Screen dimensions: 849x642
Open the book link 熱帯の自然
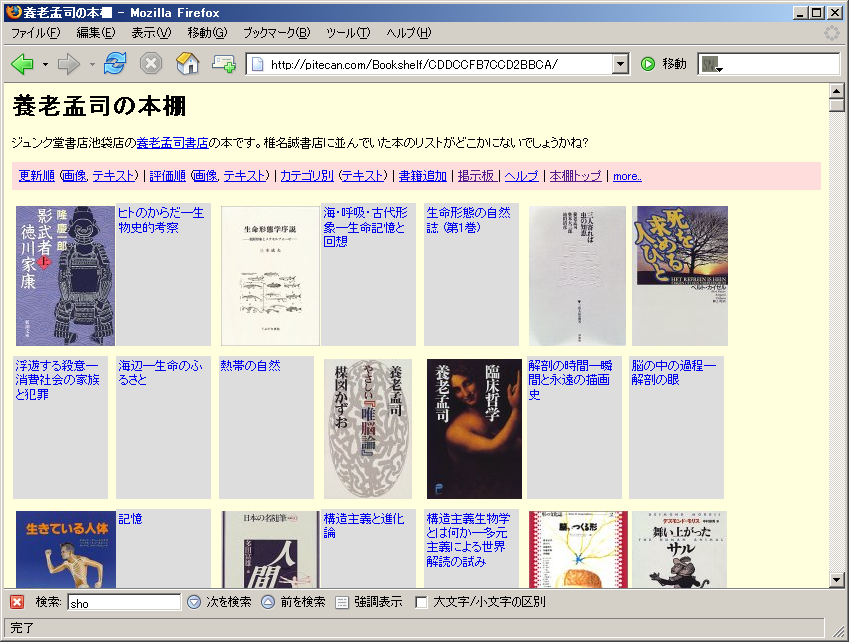click(250, 366)
